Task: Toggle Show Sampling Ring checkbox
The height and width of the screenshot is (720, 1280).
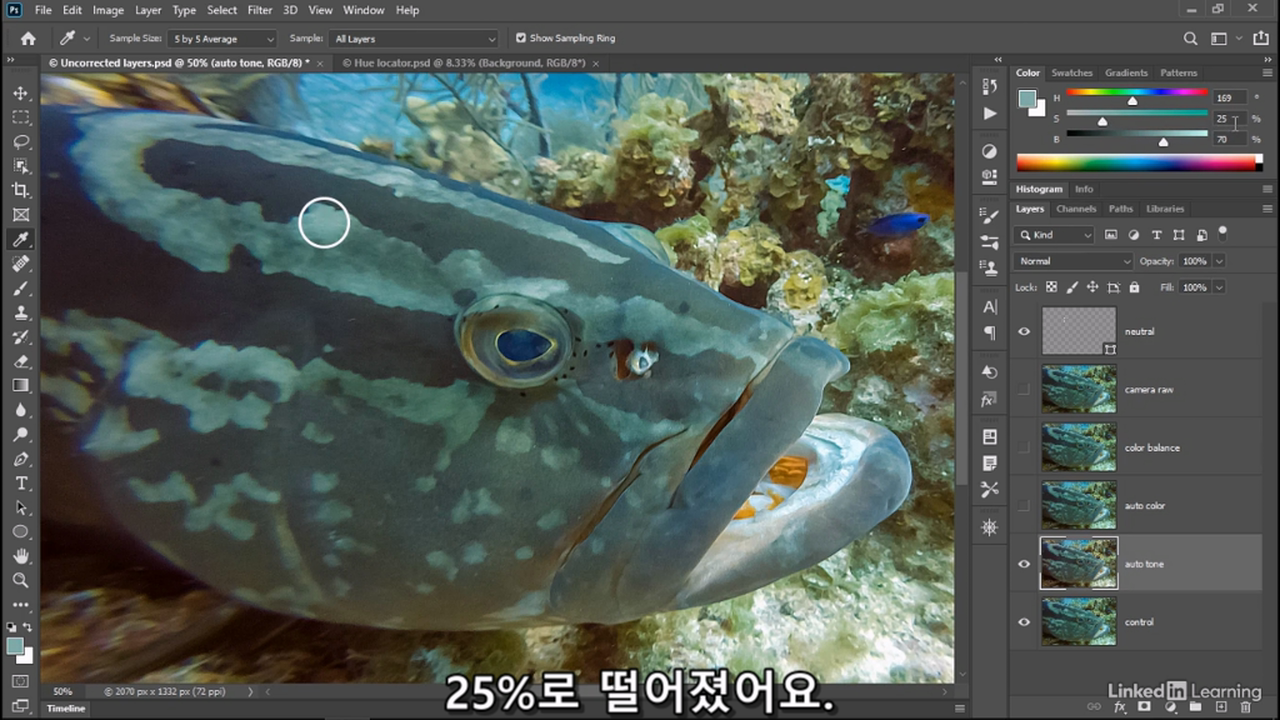Action: (x=521, y=38)
